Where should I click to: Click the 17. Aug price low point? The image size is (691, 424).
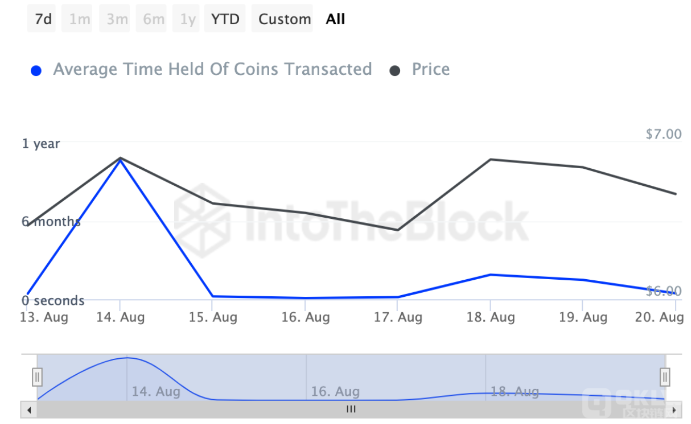(x=398, y=230)
